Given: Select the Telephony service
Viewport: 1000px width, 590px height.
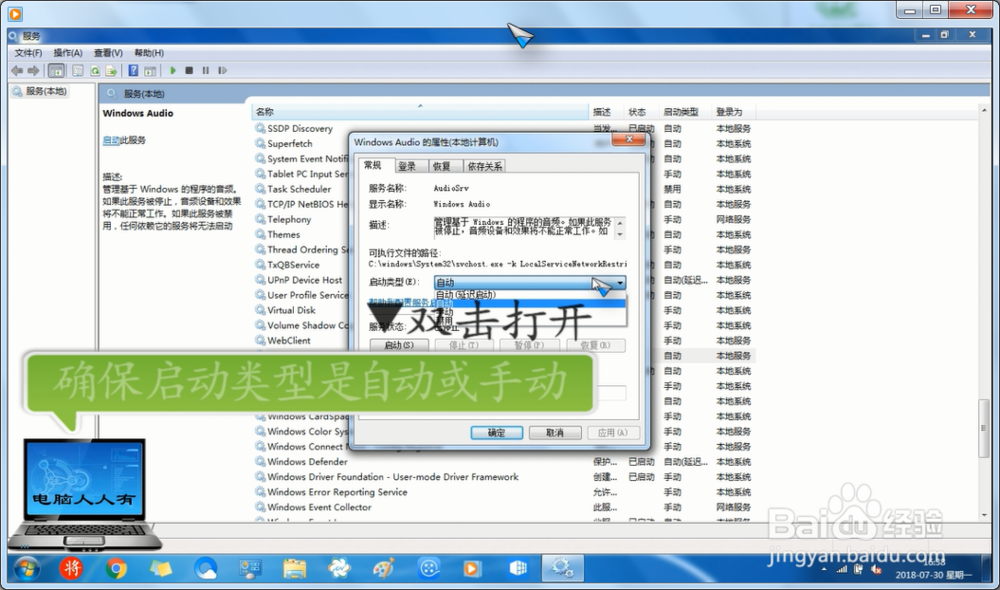Looking at the screenshot, I should [289, 219].
